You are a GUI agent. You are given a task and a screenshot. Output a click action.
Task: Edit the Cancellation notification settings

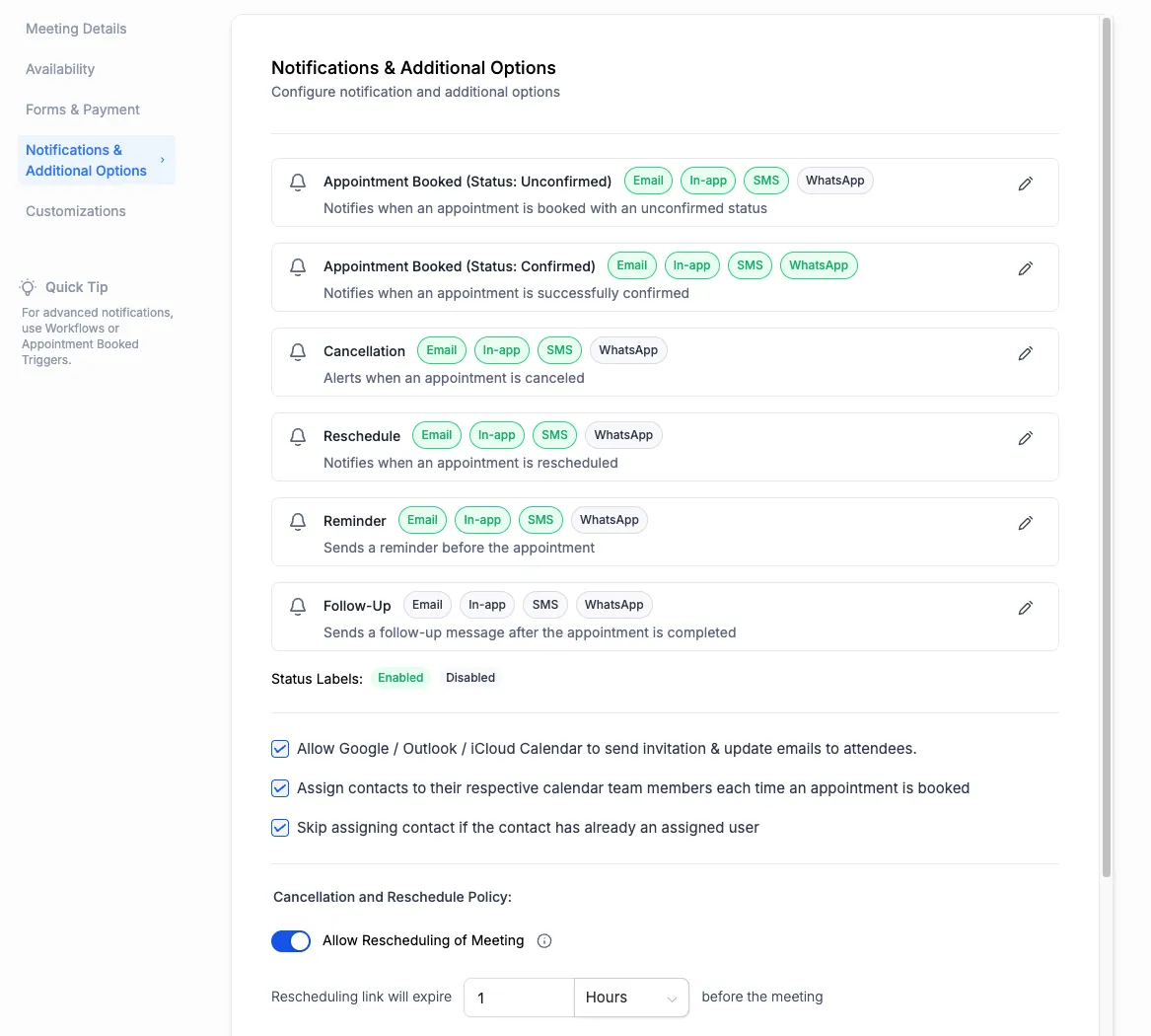click(1026, 353)
